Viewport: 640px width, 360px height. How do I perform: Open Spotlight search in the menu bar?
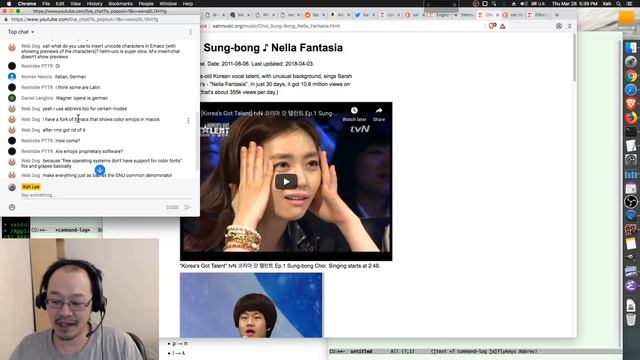(x=619, y=4)
